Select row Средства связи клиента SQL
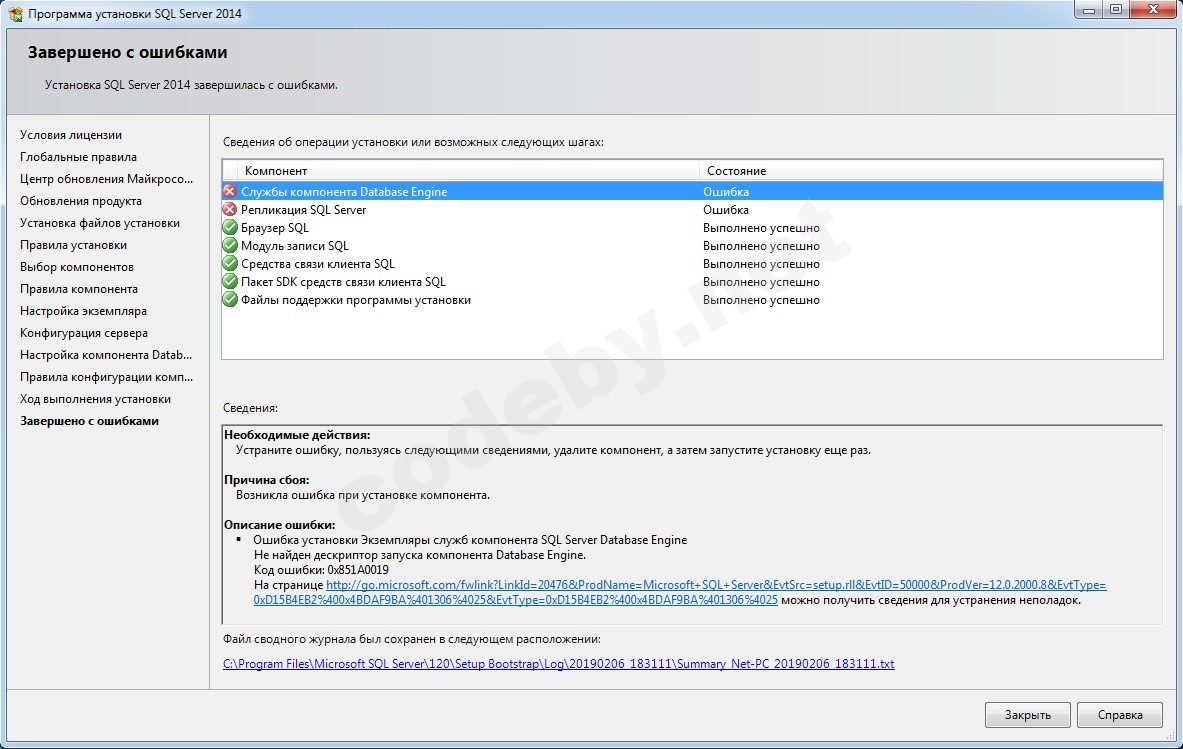The image size is (1183, 749). [692, 264]
